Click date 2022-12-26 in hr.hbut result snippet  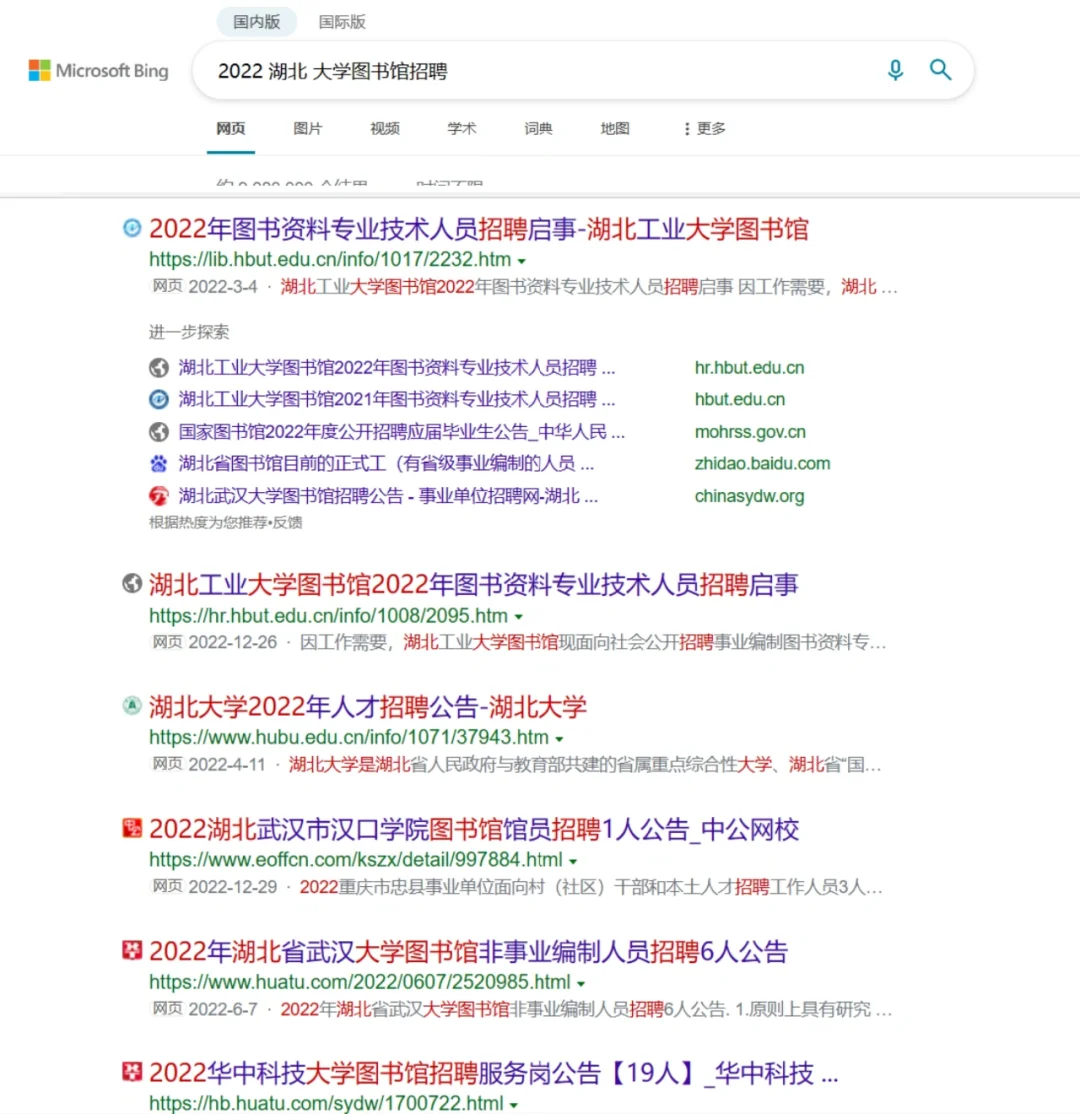(x=232, y=642)
